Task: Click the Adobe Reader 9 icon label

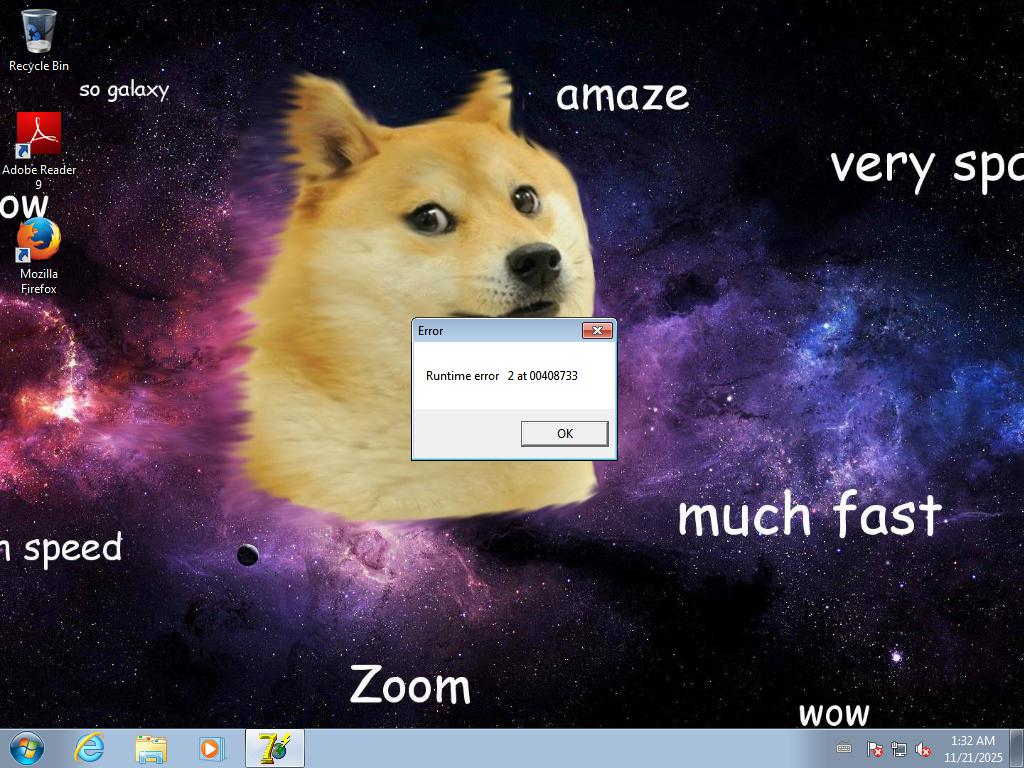Action: click(x=39, y=176)
